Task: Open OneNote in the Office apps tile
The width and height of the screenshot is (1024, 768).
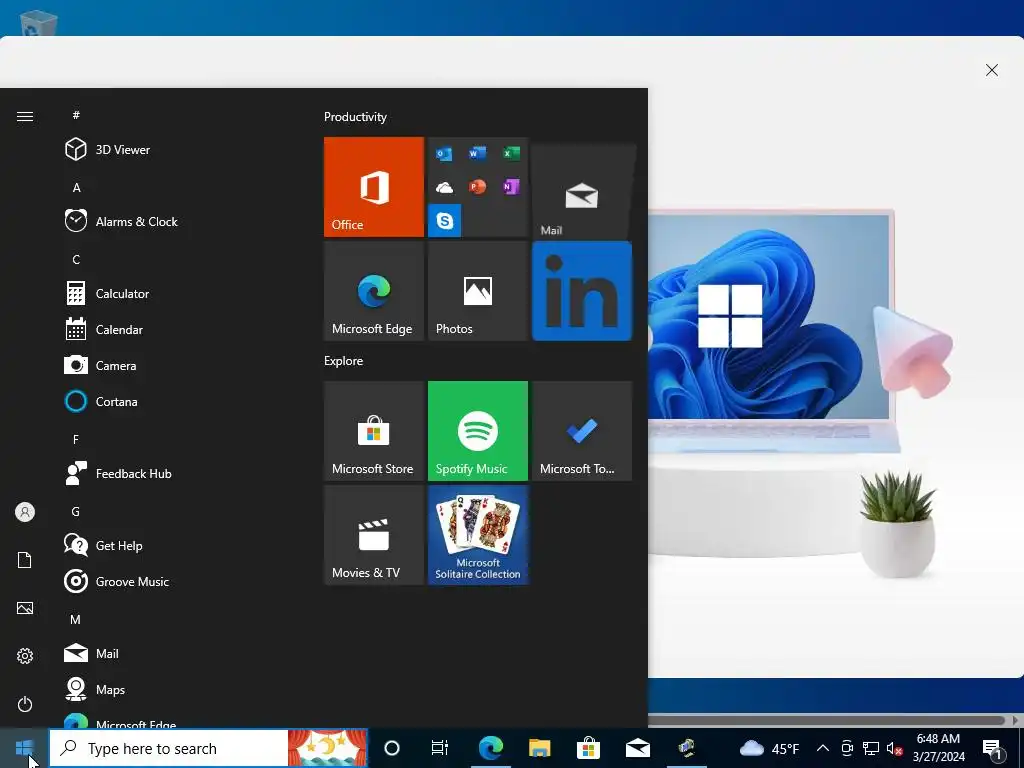Action: [x=511, y=187]
